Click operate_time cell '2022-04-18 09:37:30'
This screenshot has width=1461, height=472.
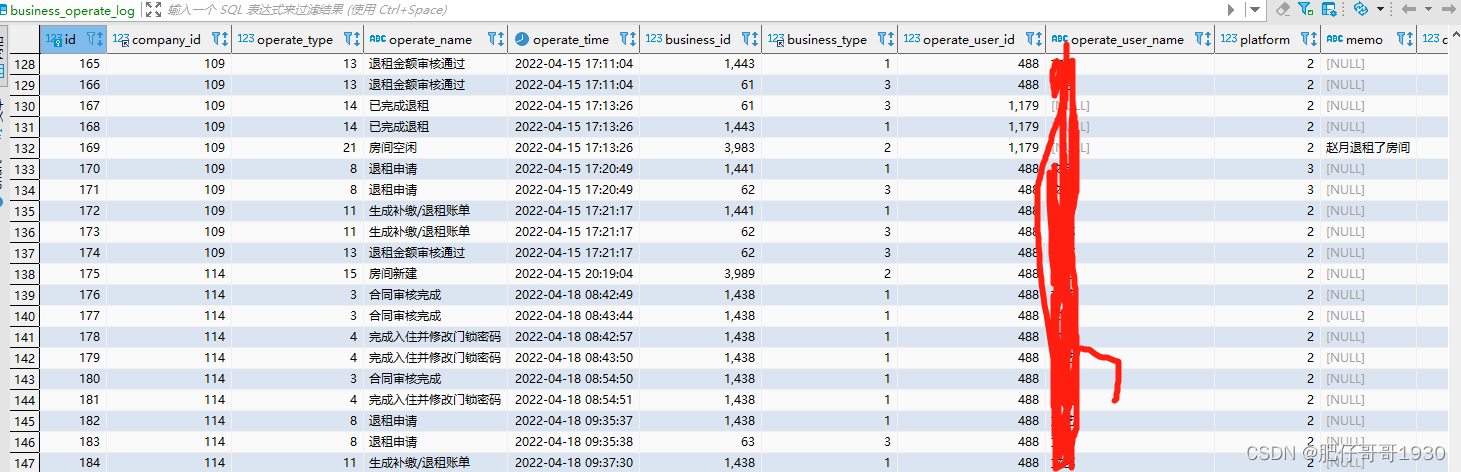pyautogui.click(x=573, y=463)
